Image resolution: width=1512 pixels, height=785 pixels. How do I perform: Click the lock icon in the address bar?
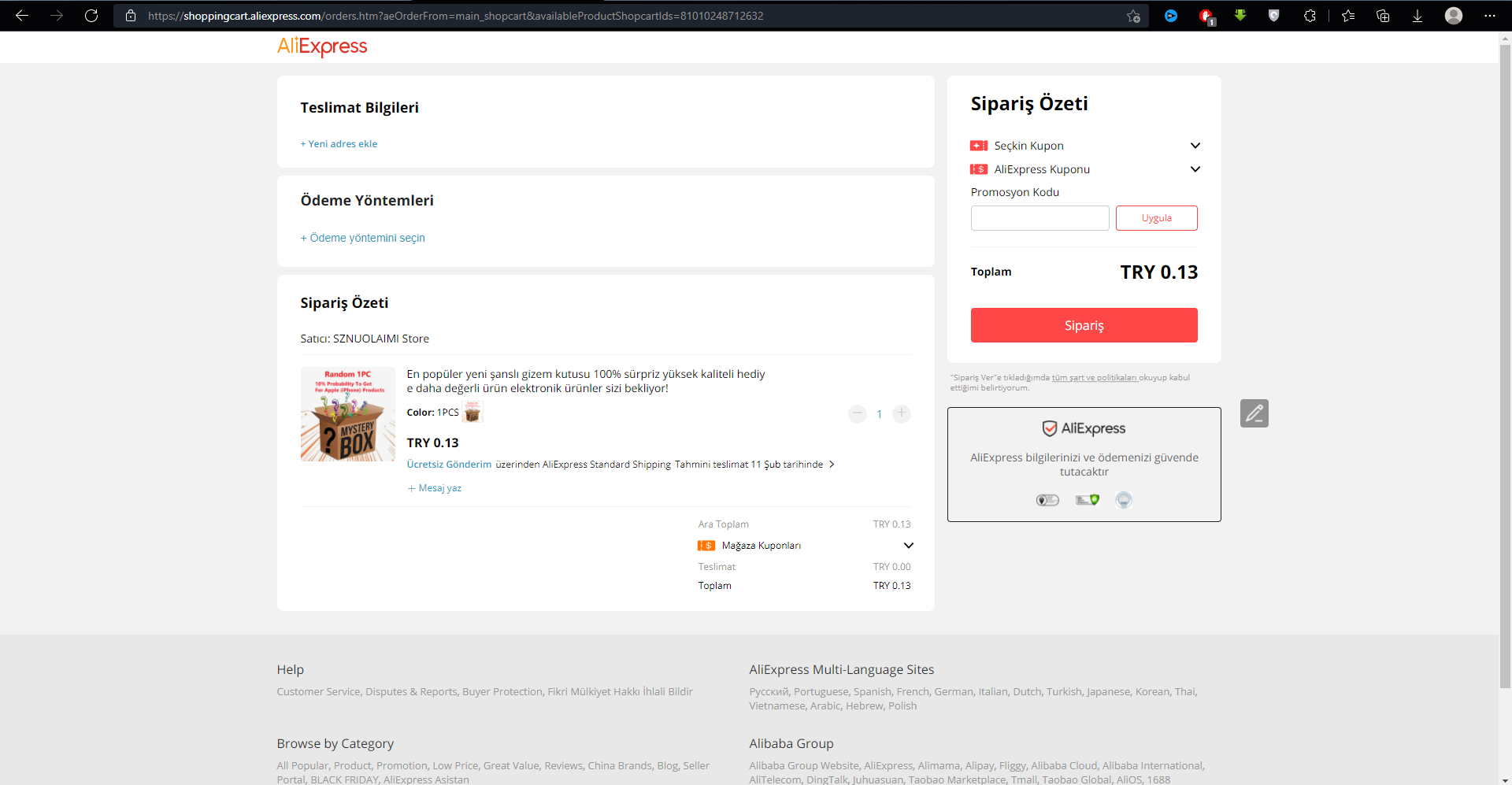point(131,16)
